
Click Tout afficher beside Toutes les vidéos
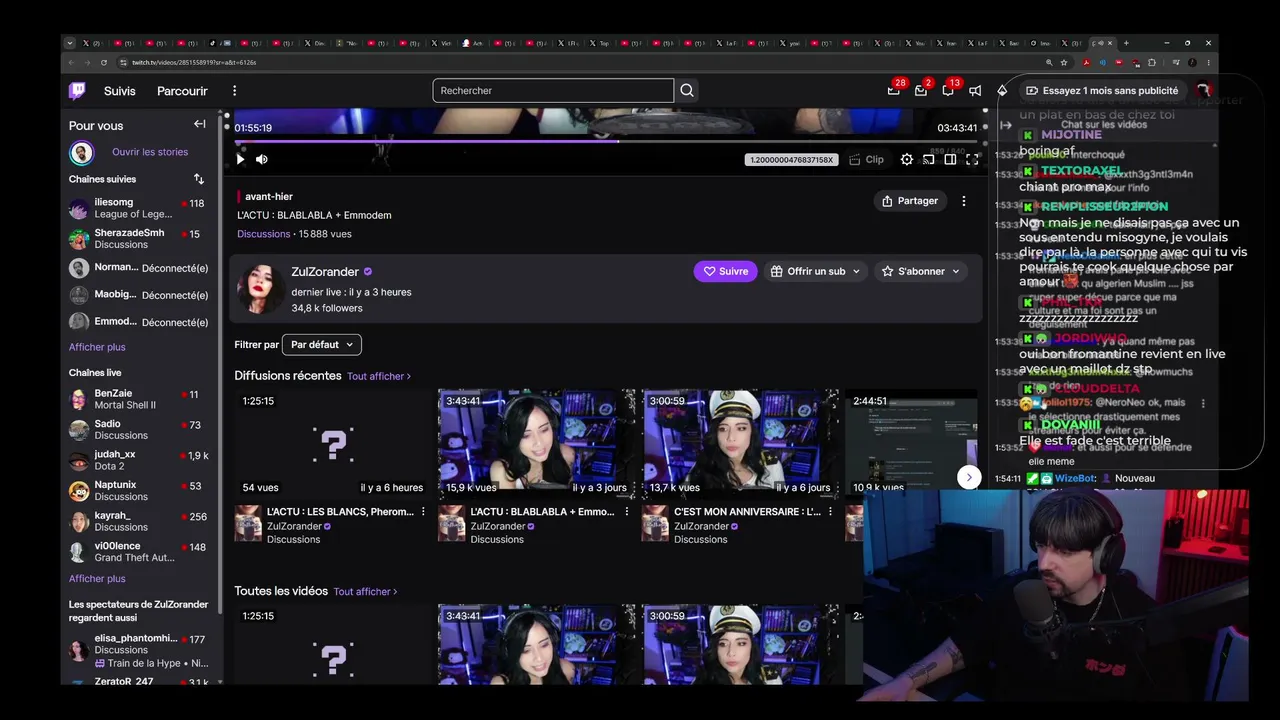tap(365, 591)
